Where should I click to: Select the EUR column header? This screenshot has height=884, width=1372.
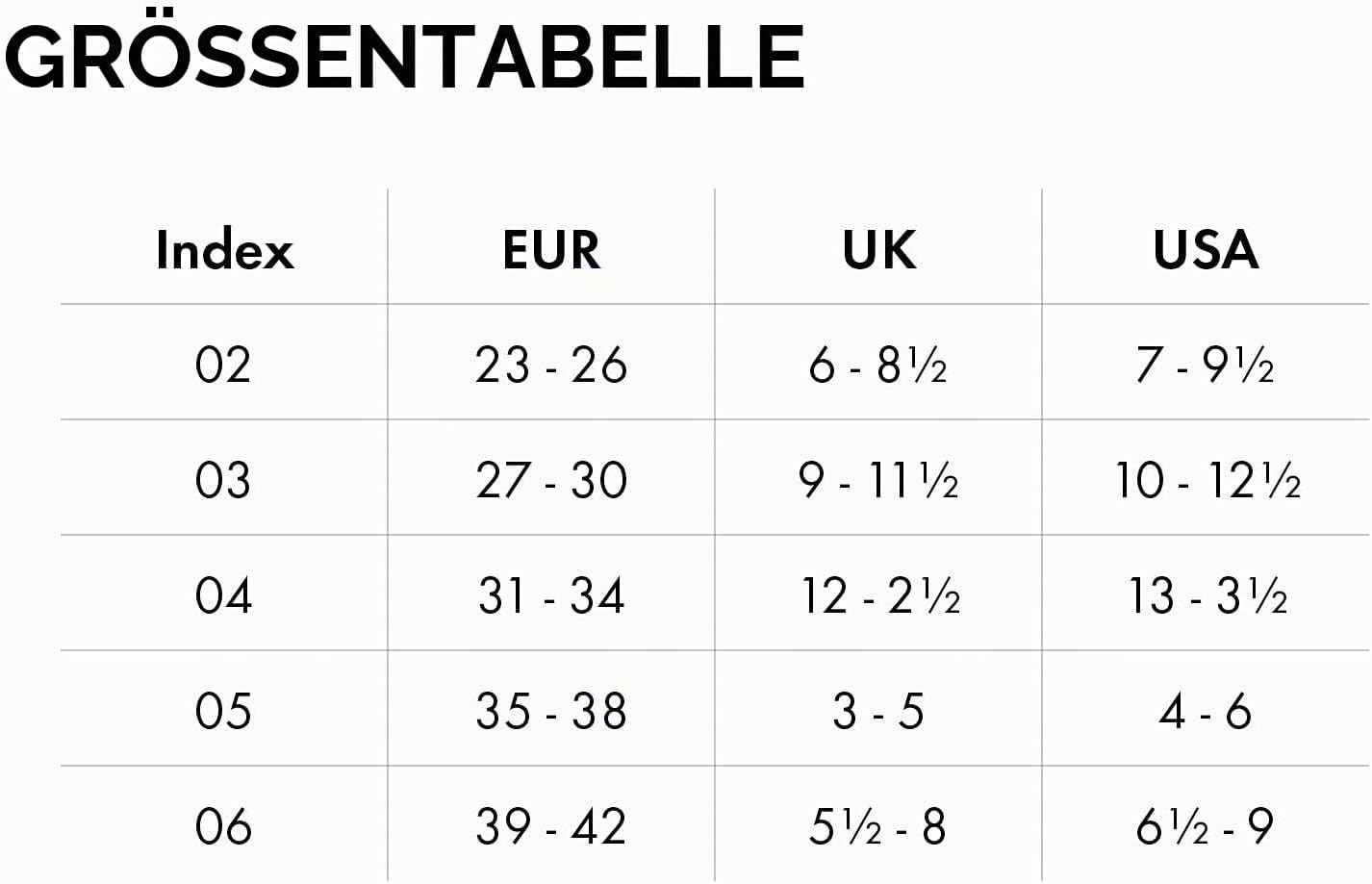point(551,249)
